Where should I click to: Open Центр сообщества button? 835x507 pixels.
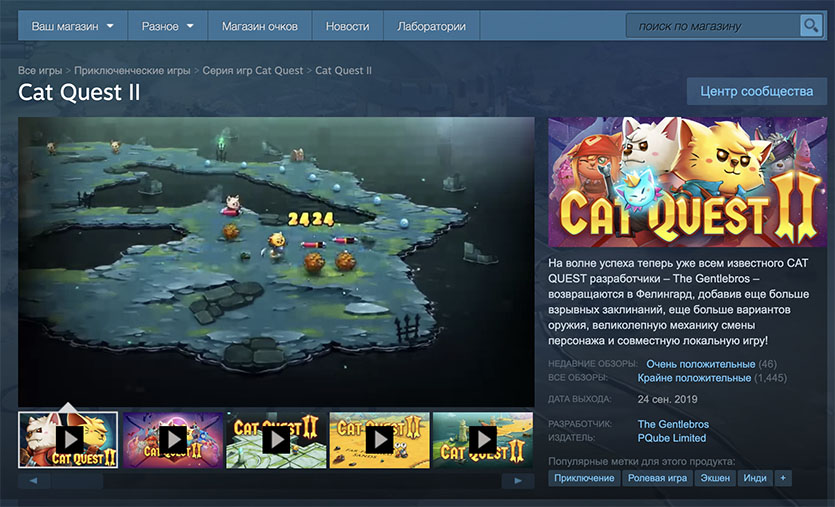(756, 91)
